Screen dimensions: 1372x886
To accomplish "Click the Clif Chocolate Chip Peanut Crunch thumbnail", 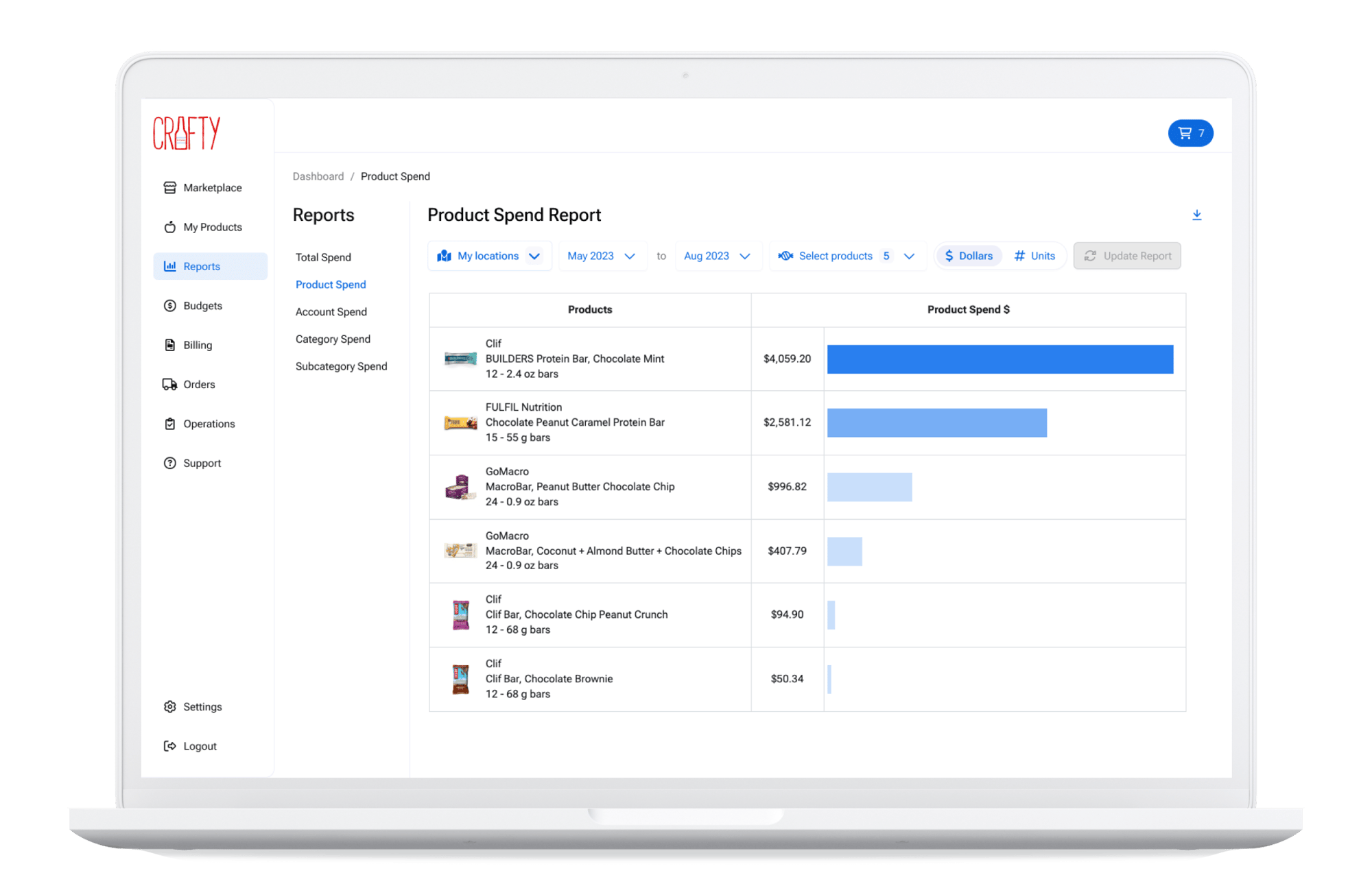I will pyautogui.click(x=461, y=614).
